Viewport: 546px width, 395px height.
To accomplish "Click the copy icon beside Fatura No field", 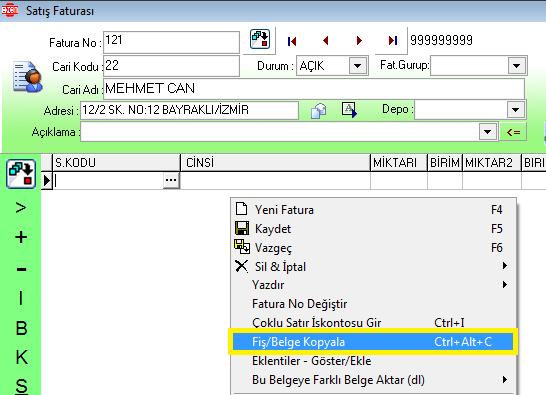I will coord(260,39).
